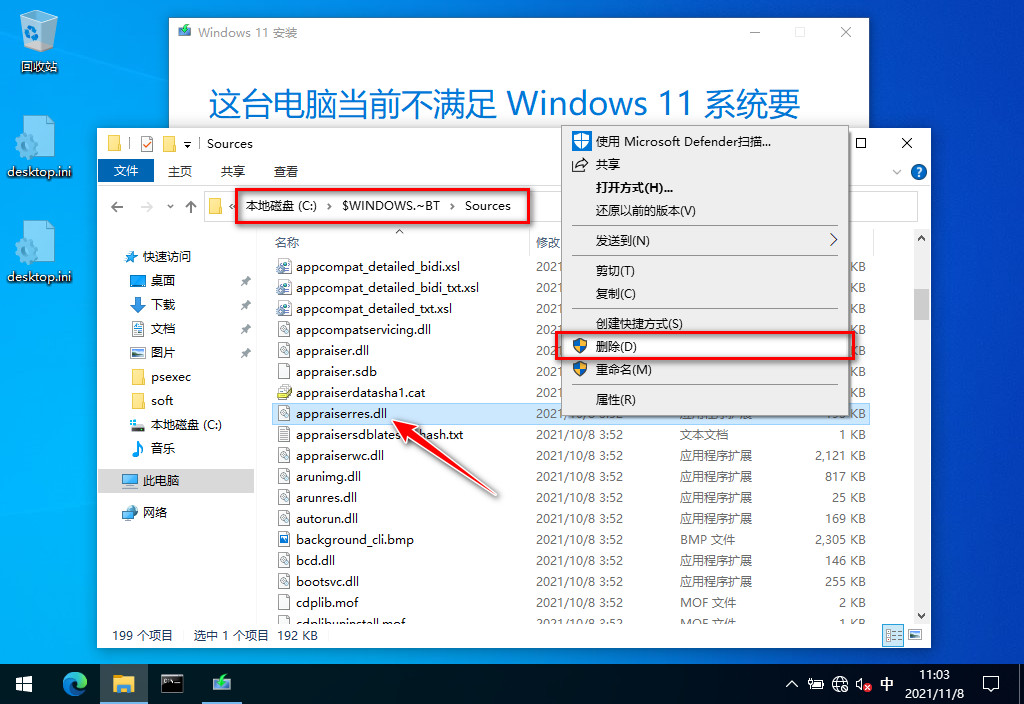Unpin 桌面 using its pin icon
1024x704 pixels.
point(246,281)
